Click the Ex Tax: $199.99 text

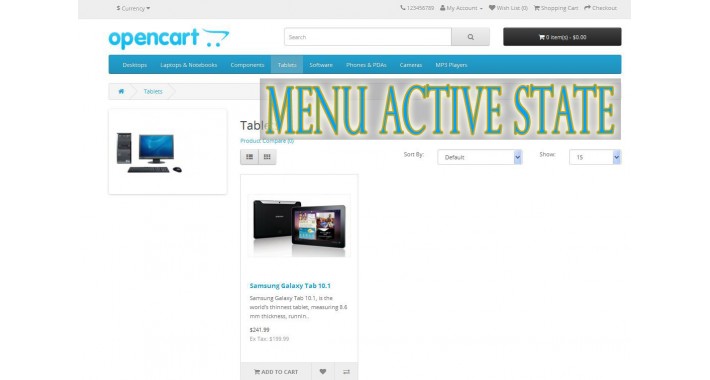tap(269, 339)
